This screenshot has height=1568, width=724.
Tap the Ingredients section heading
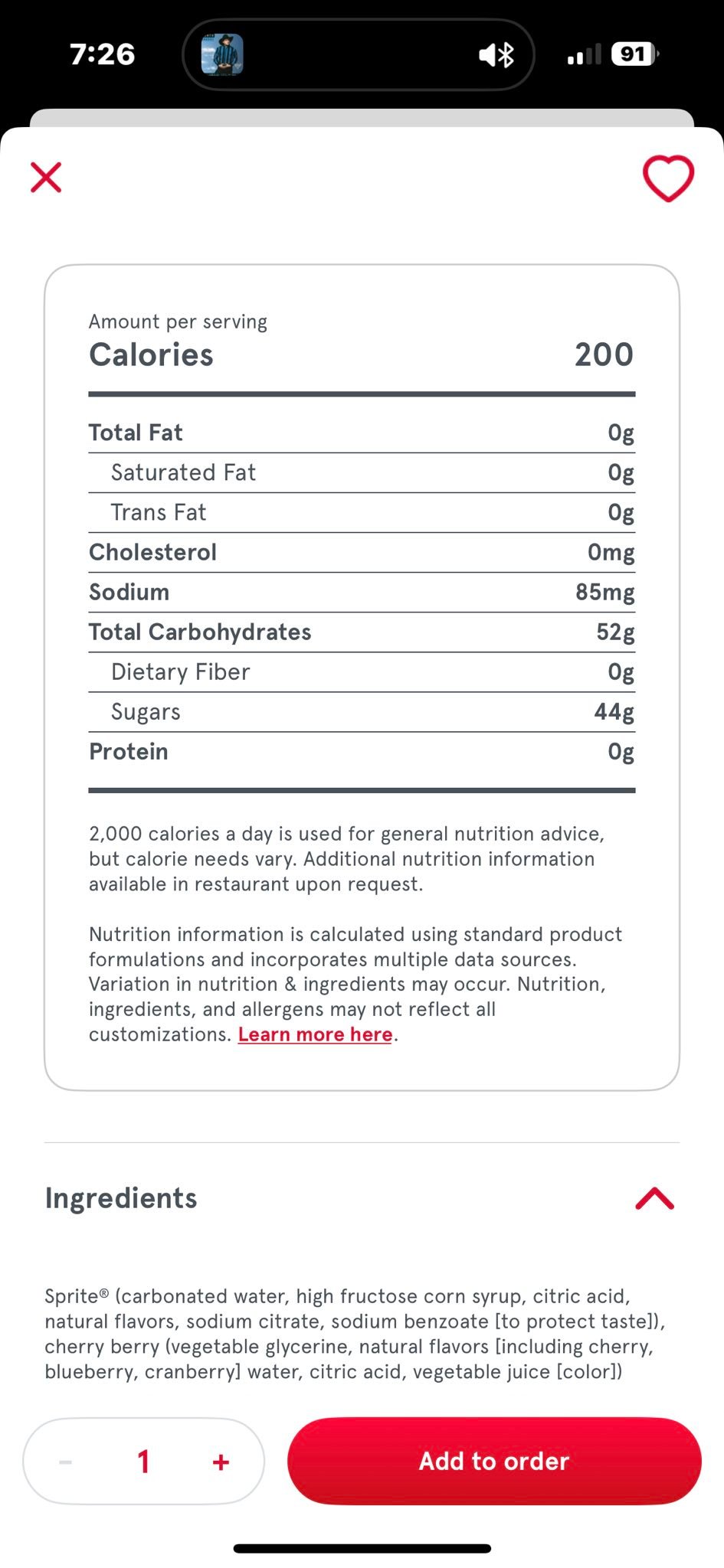coord(121,1198)
